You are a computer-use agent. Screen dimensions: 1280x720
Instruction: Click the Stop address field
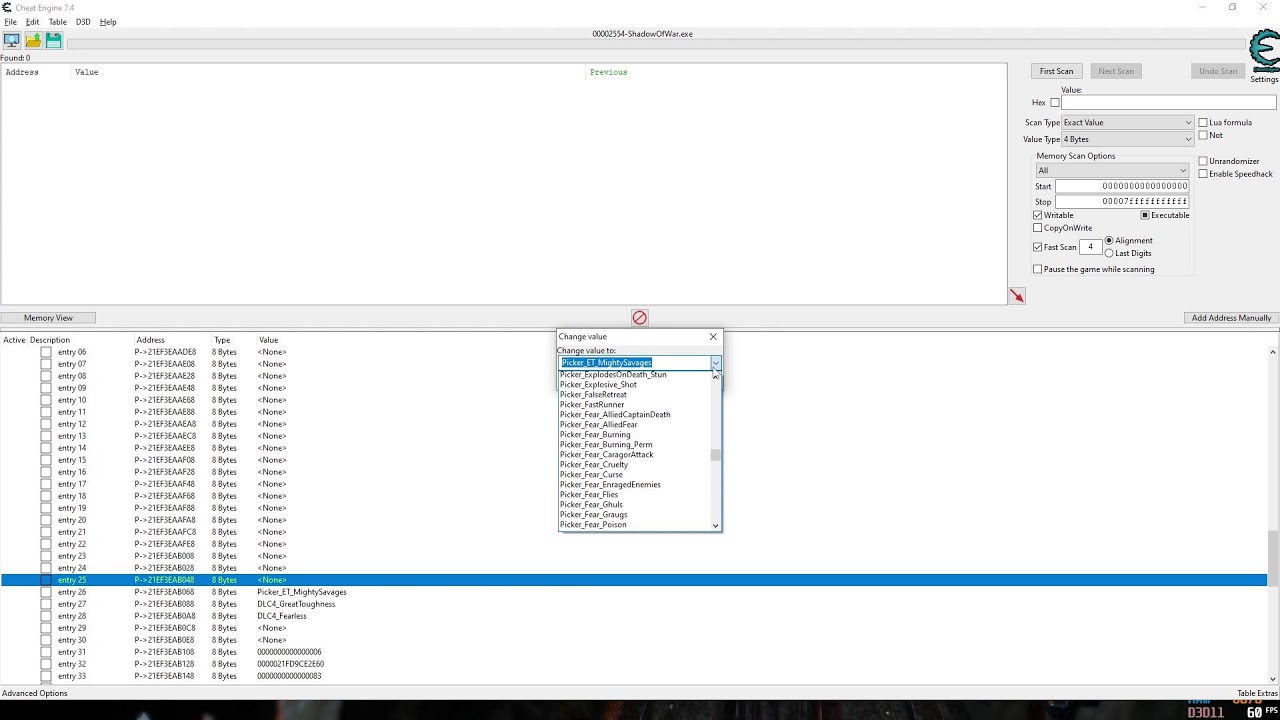tap(1122, 201)
